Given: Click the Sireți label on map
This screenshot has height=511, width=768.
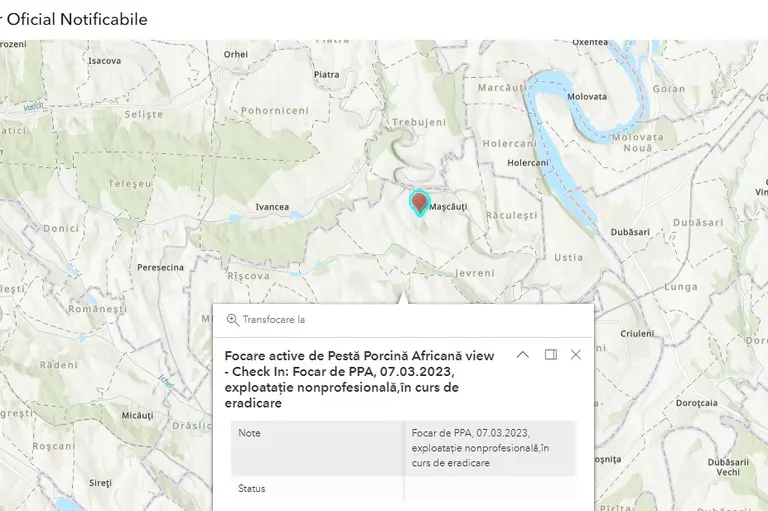Looking at the screenshot, I should point(100,483).
